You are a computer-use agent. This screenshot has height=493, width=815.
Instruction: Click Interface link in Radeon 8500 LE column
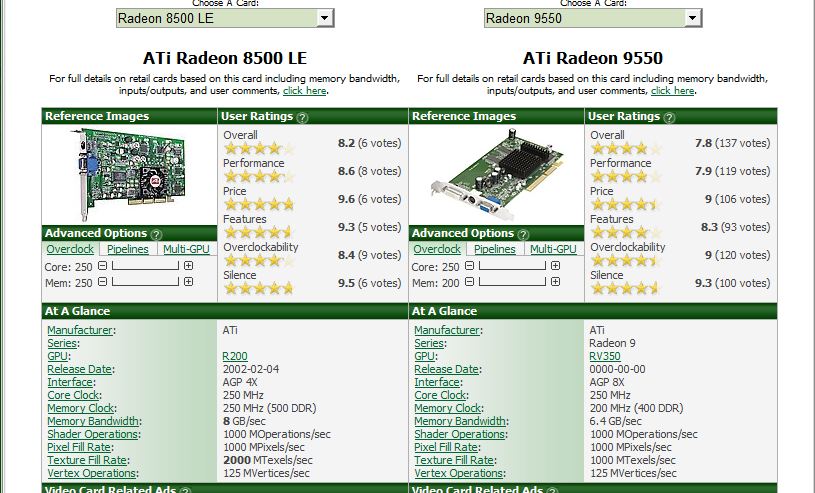(x=70, y=382)
